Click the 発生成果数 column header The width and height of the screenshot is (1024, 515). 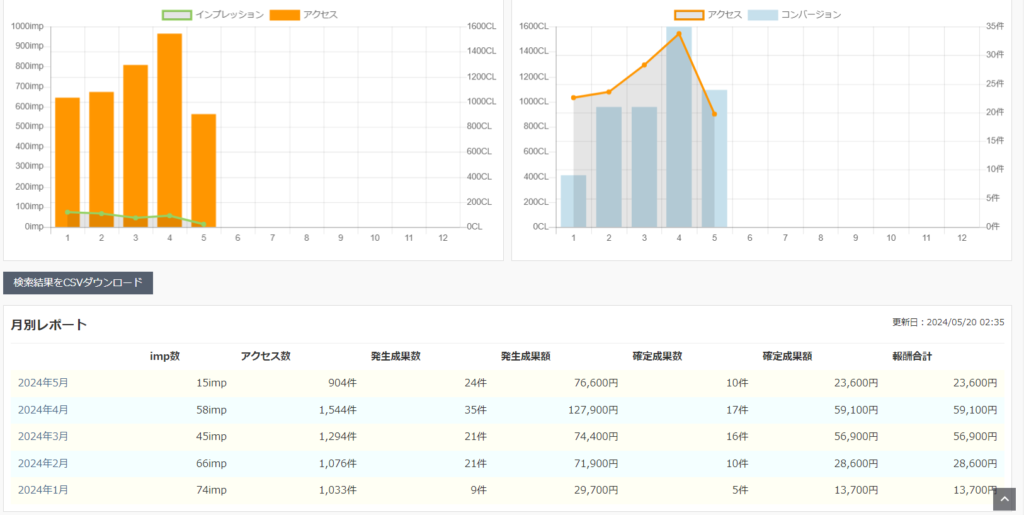[x=395, y=356]
